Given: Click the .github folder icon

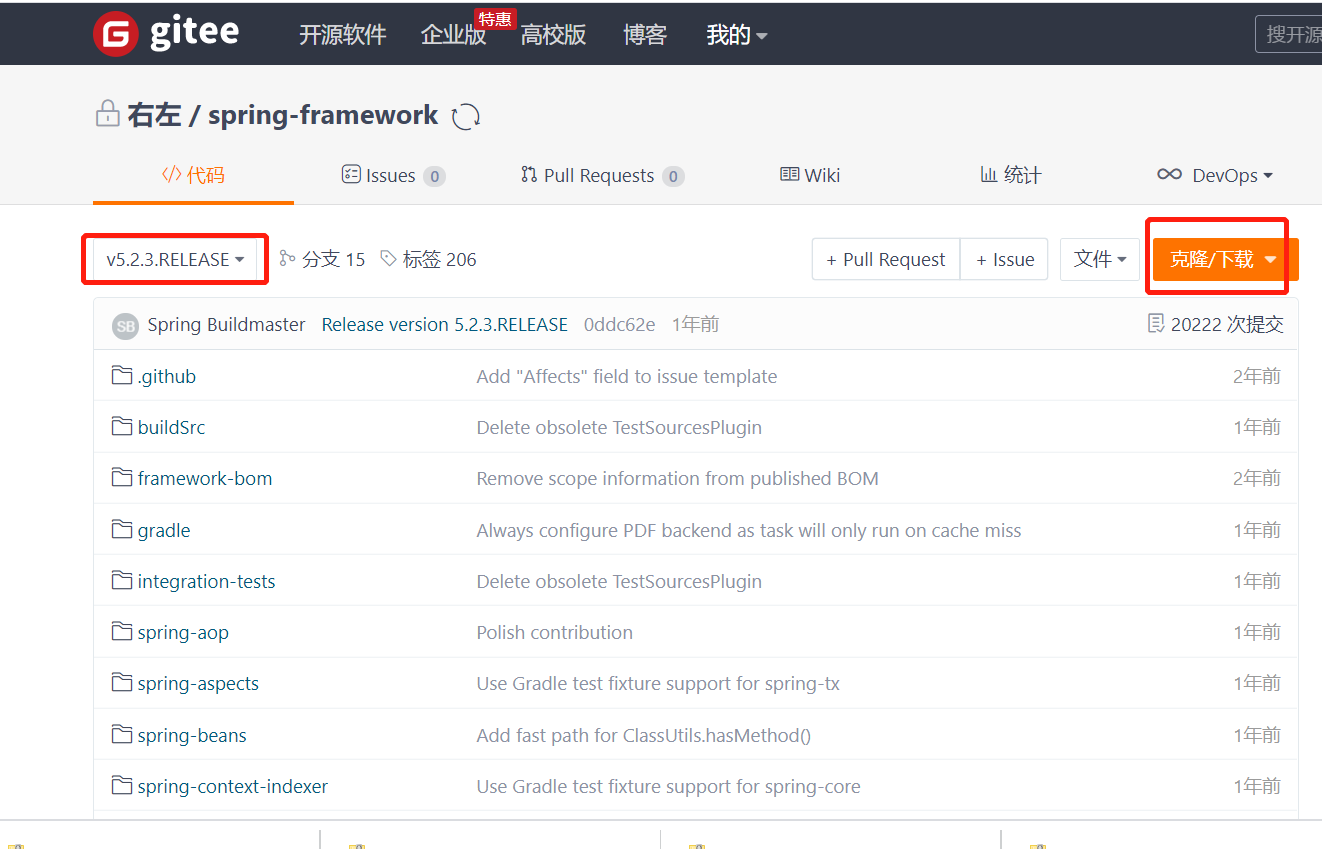Looking at the screenshot, I should pos(122,376).
